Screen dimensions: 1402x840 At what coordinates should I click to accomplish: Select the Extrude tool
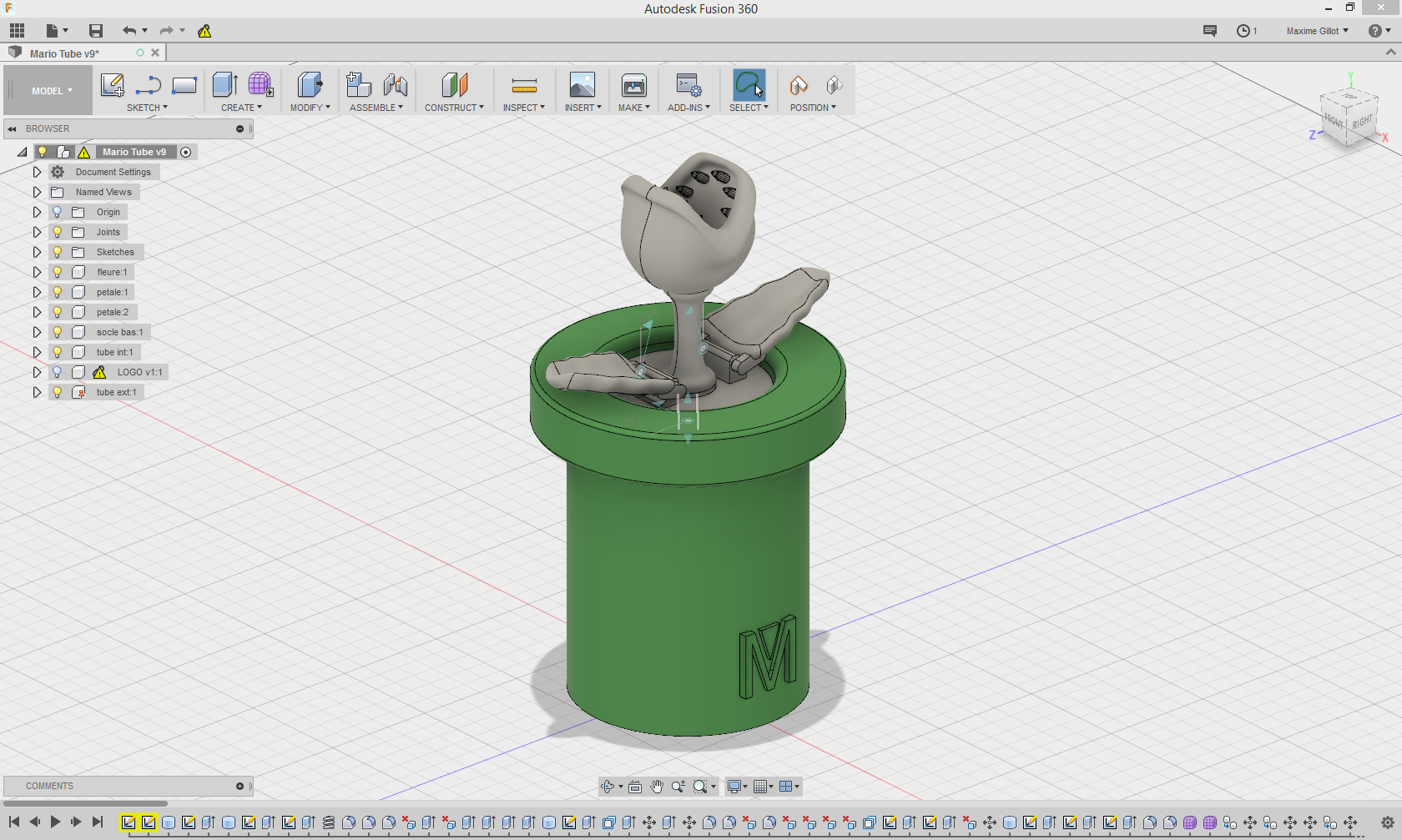(224, 85)
